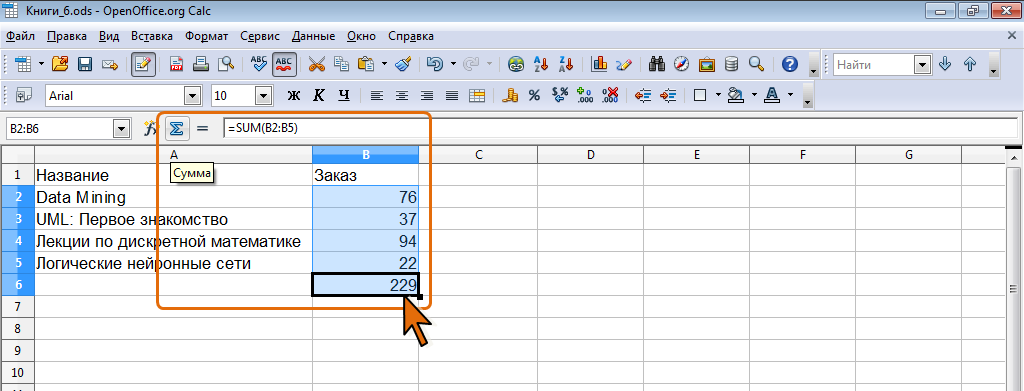This screenshot has width=1024, height=391.
Task: Expand the Borders dropdown arrow
Action: 718,95
